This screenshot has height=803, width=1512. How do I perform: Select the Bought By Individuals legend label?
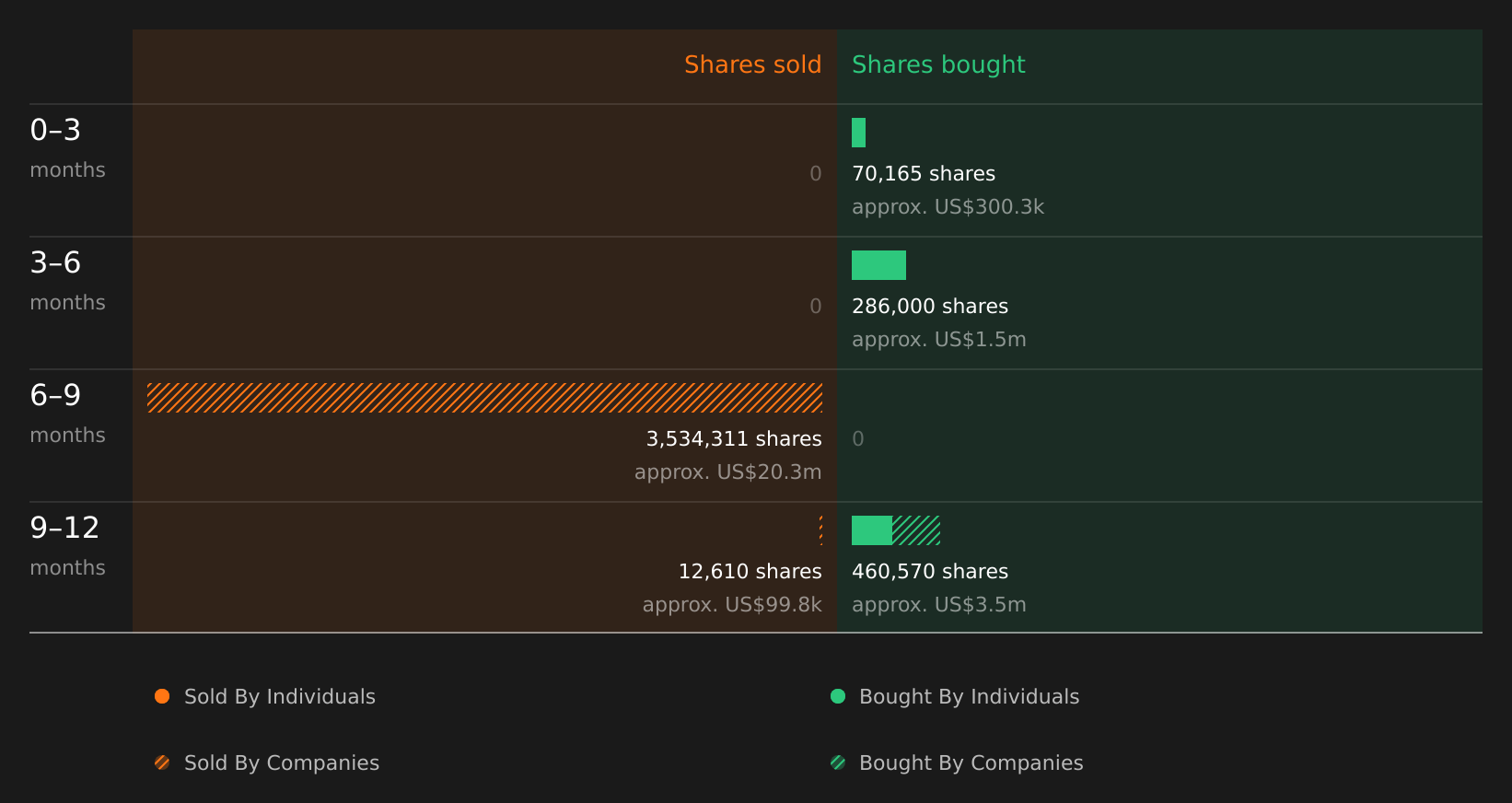969,697
